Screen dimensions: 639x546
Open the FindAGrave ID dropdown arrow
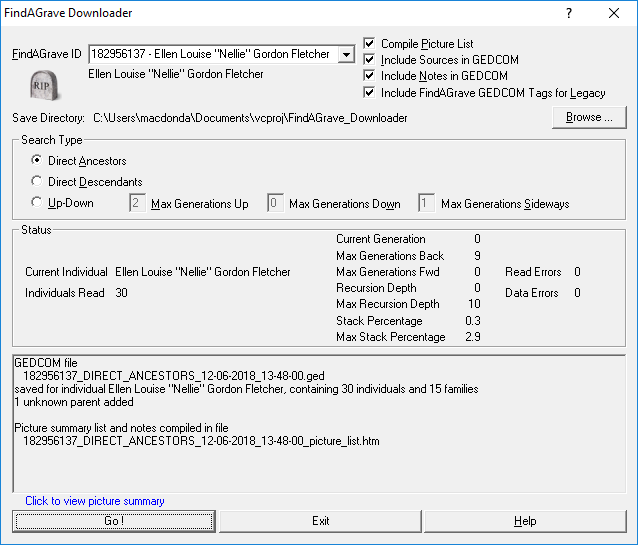[346, 54]
